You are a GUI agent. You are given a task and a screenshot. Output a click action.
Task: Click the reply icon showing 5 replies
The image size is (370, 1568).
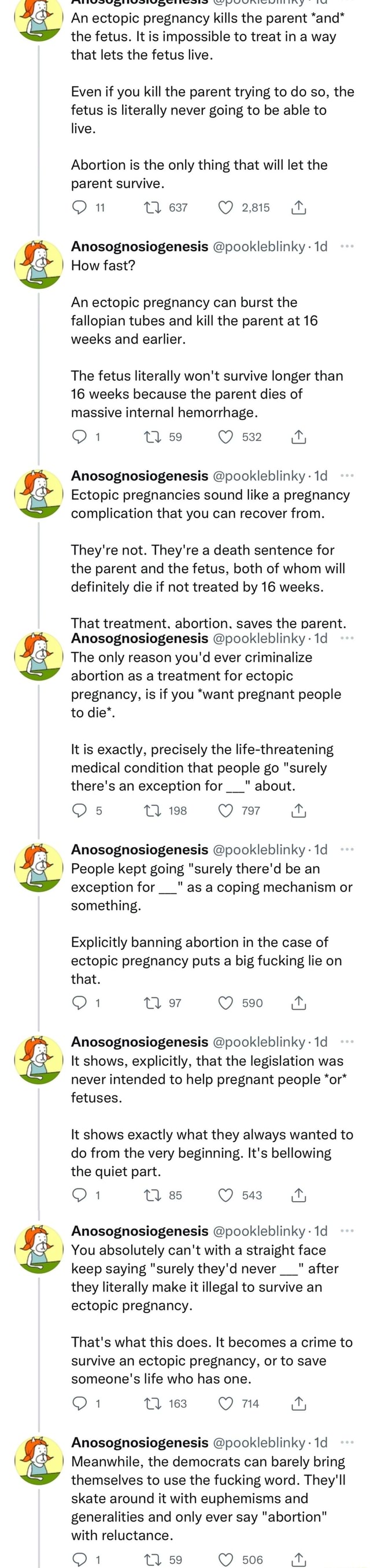[80, 810]
